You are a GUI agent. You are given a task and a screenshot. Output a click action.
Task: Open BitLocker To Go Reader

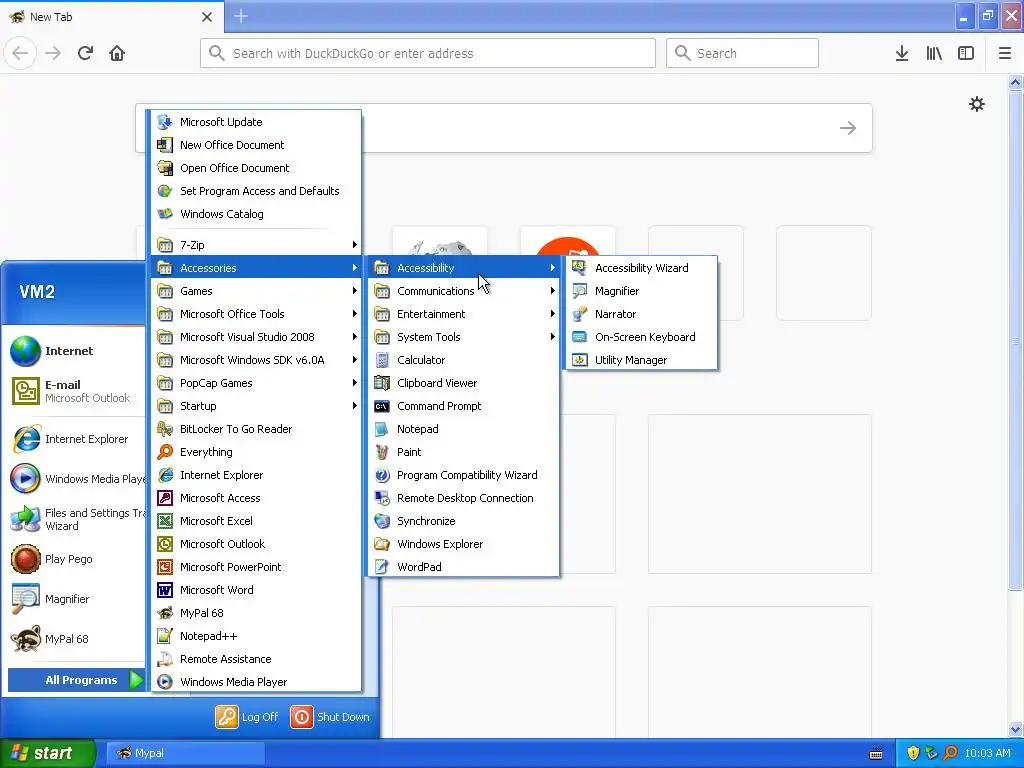tap(256, 429)
